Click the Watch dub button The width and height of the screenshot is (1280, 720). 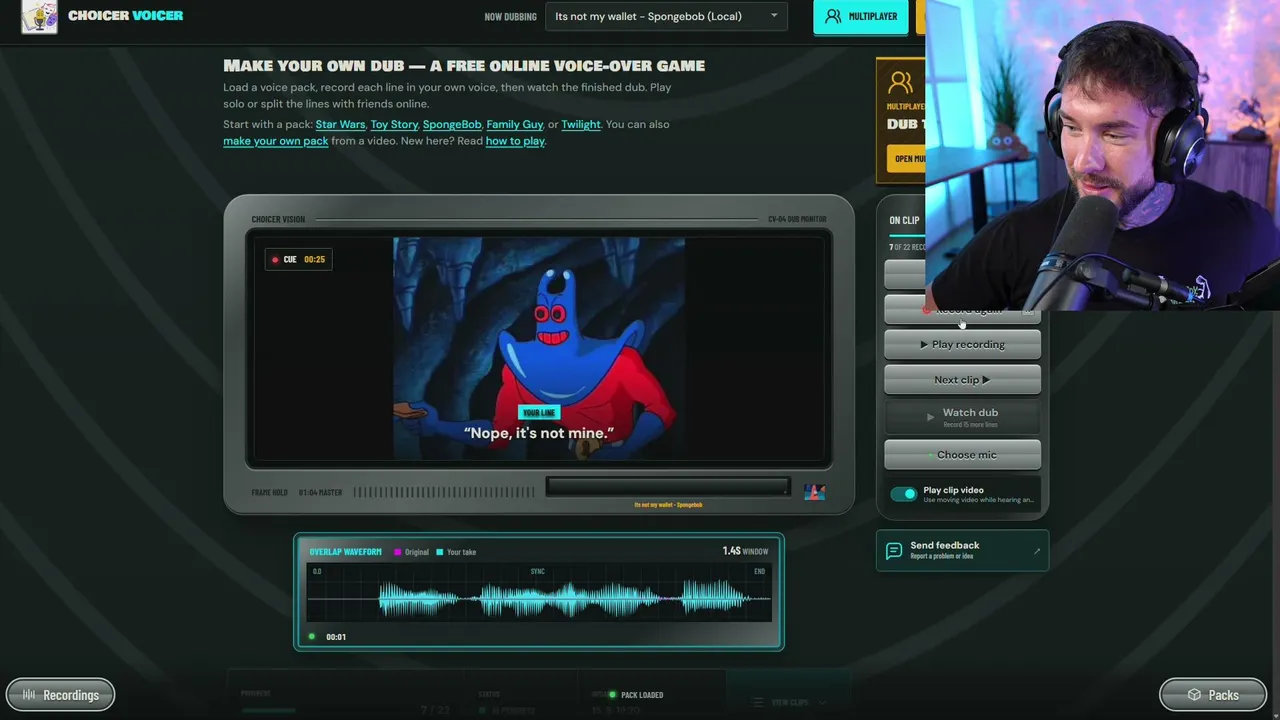tap(962, 417)
